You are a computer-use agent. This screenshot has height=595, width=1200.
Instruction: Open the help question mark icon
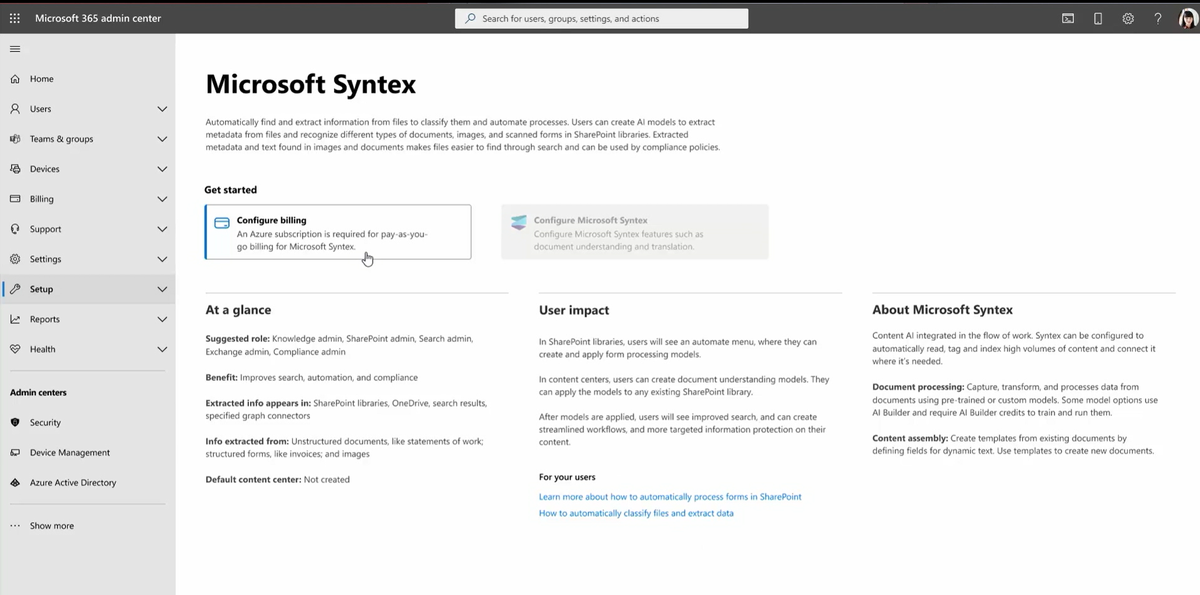[1157, 18]
